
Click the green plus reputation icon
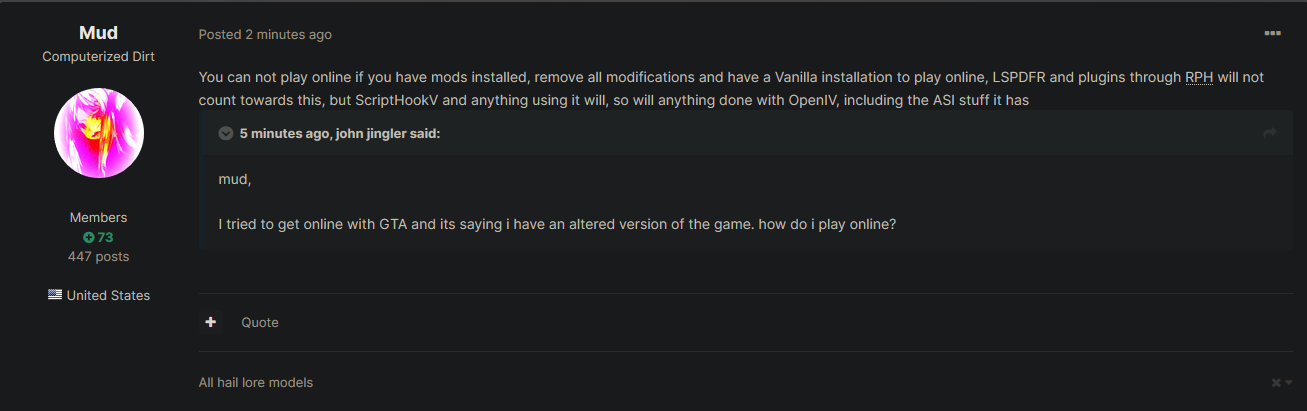pos(88,238)
